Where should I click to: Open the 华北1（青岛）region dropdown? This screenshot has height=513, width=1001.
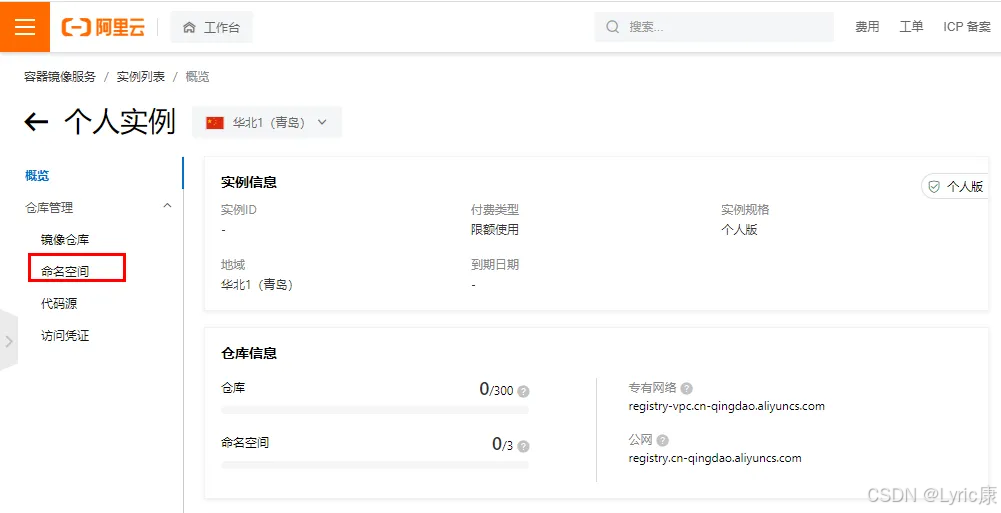coord(267,123)
